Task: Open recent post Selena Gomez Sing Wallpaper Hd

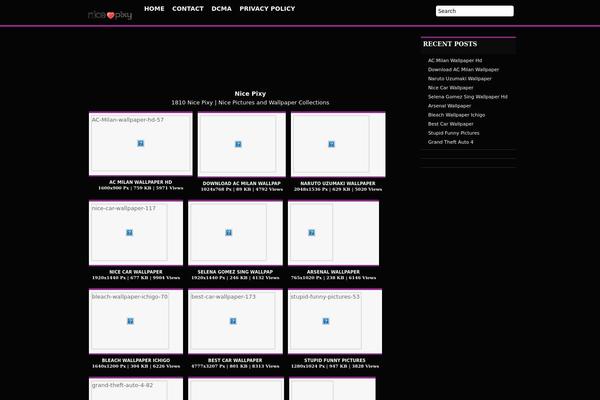Action: (x=468, y=97)
